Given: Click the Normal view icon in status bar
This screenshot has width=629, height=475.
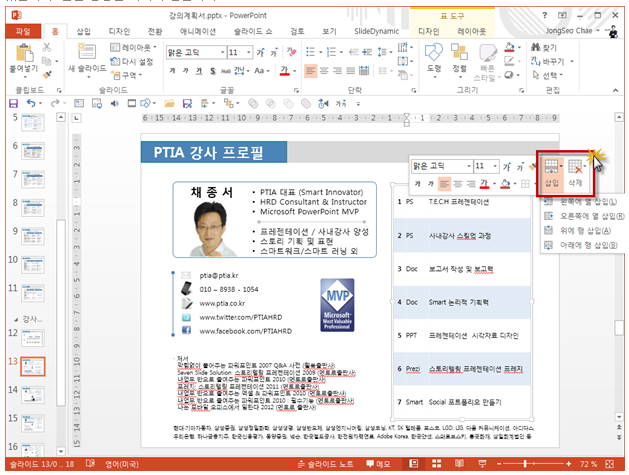Looking at the screenshot, I should [x=414, y=464].
